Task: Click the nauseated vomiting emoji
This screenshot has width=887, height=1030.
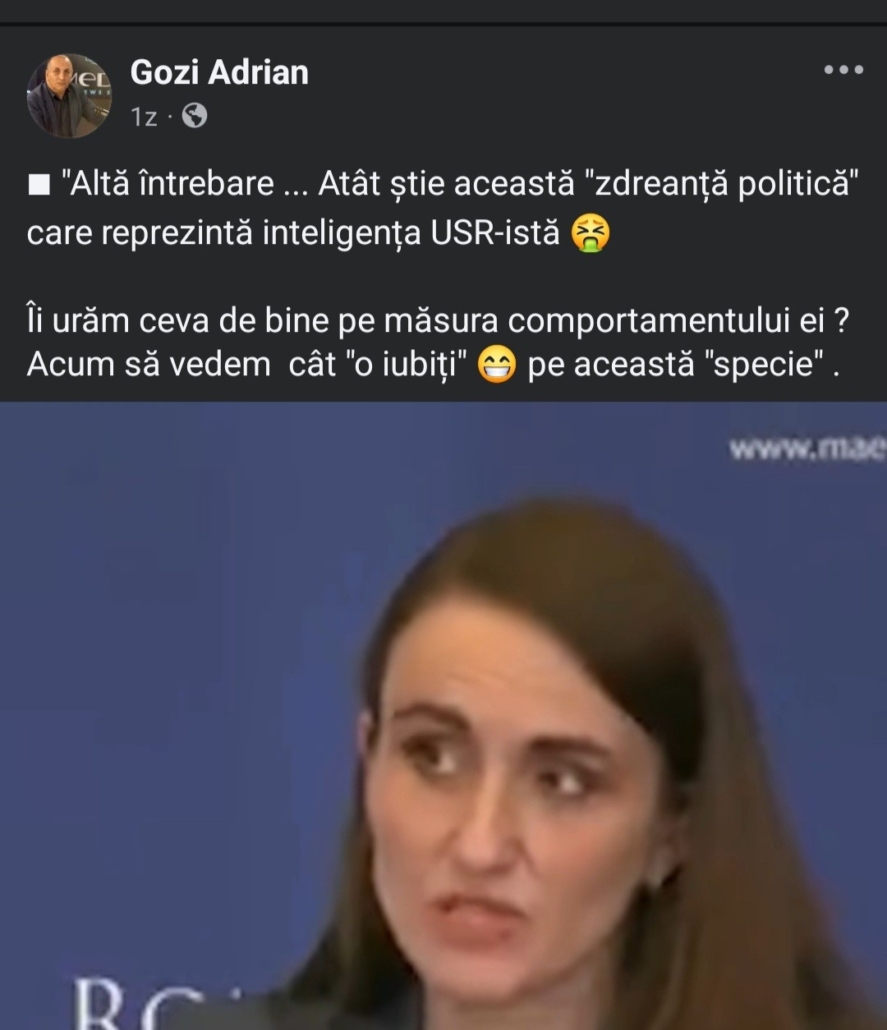Action: coord(590,234)
